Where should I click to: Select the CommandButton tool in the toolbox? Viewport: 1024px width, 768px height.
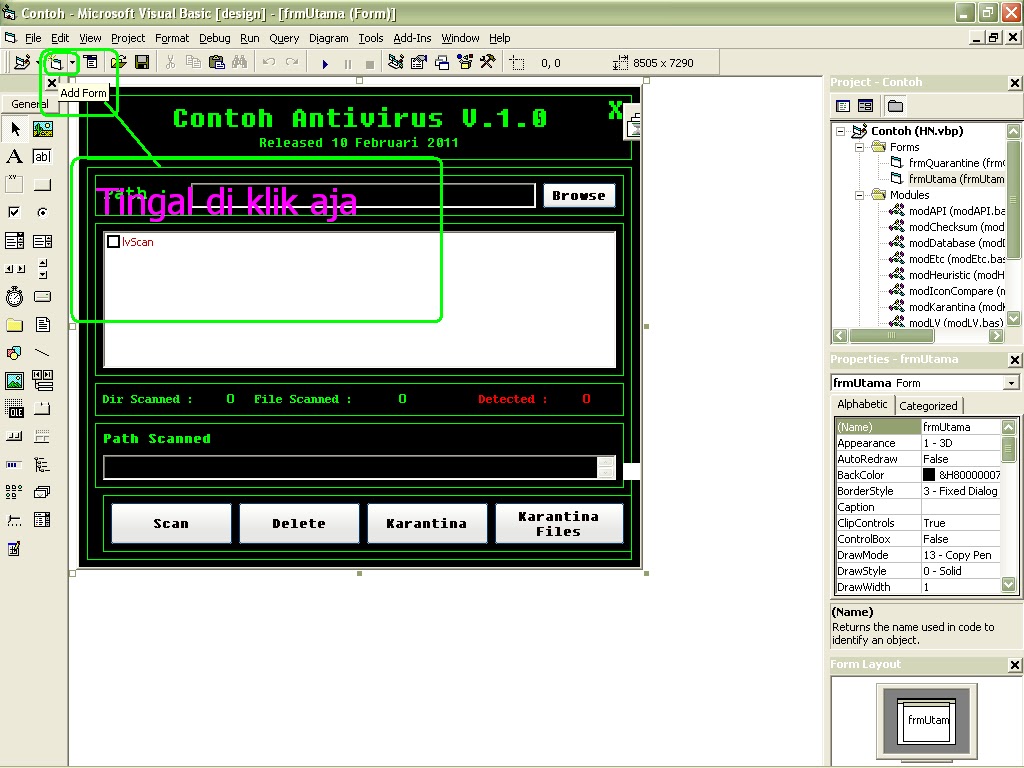tap(42, 185)
